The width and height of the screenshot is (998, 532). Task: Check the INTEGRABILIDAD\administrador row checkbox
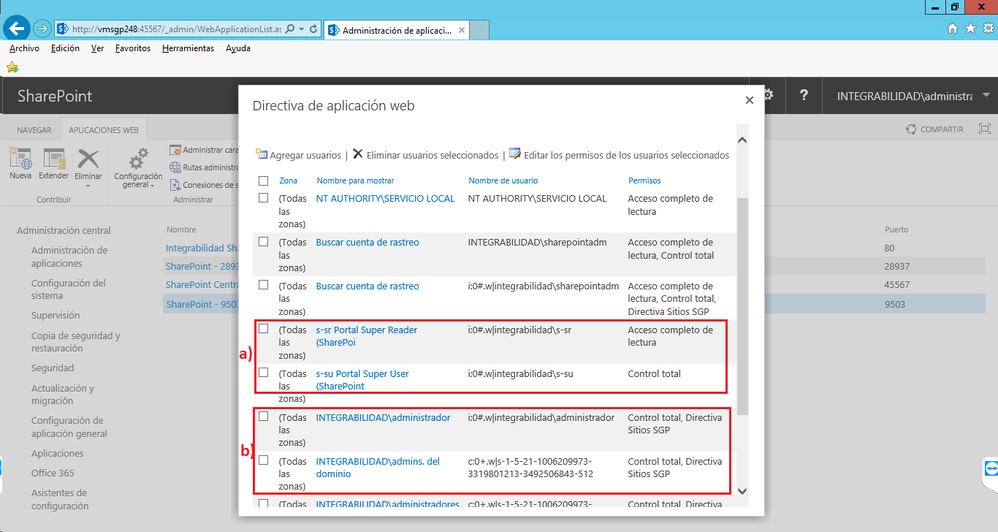[263, 416]
